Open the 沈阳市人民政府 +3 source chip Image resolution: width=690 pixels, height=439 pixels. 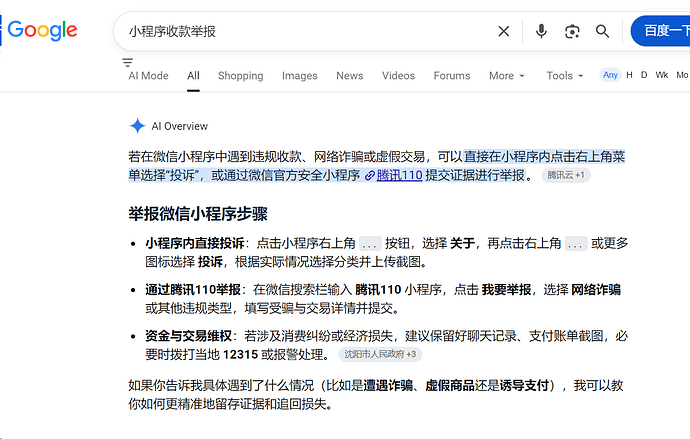[380, 354]
